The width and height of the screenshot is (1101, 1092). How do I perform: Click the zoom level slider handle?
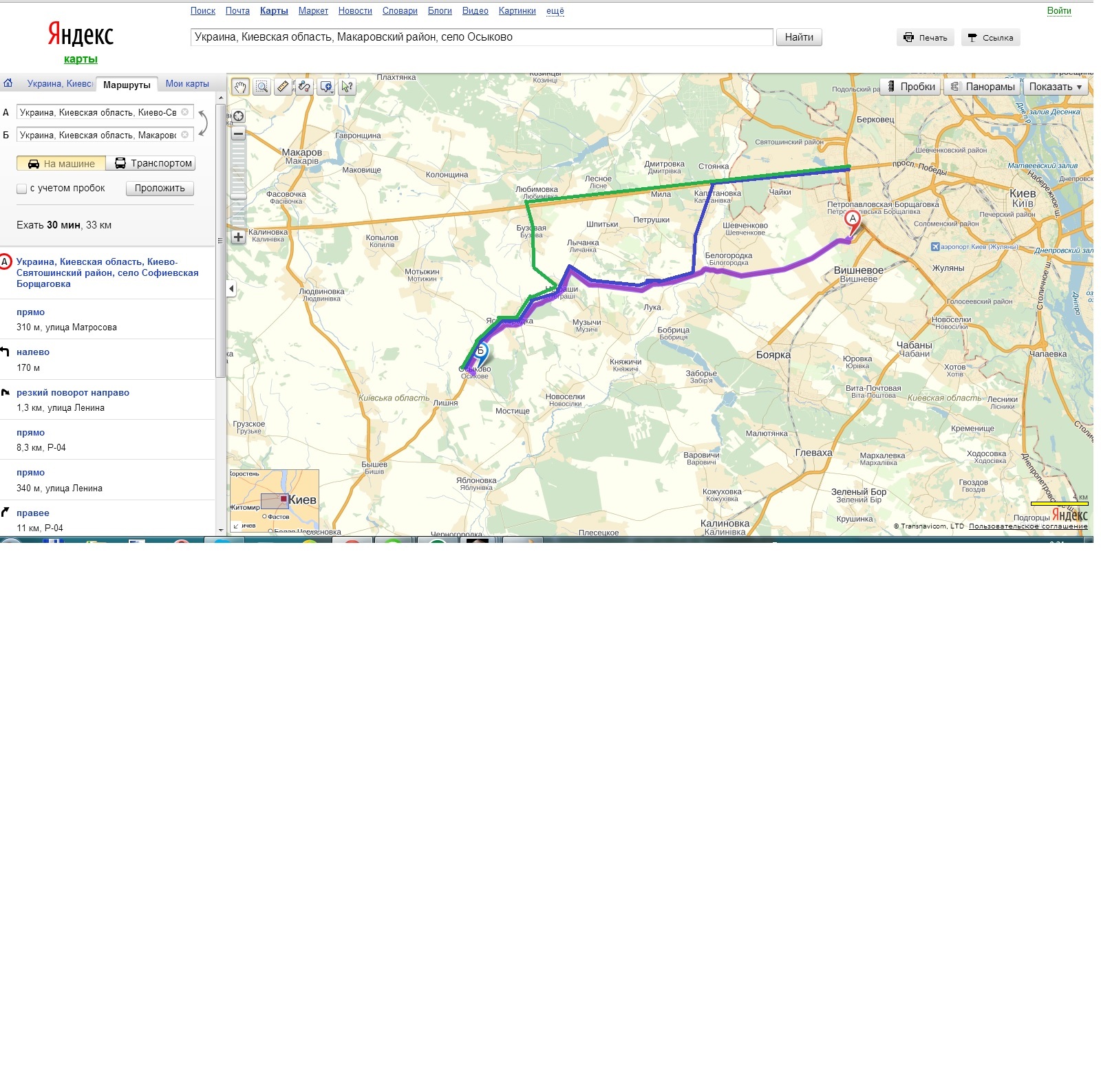[x=239, y=197]
